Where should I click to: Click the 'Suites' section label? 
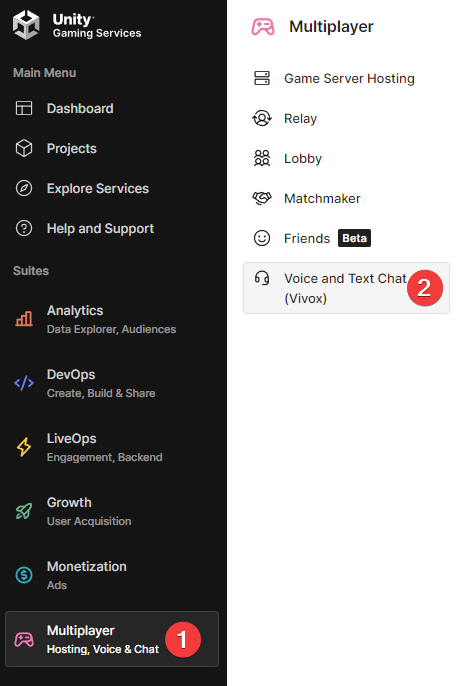[31, 271]
